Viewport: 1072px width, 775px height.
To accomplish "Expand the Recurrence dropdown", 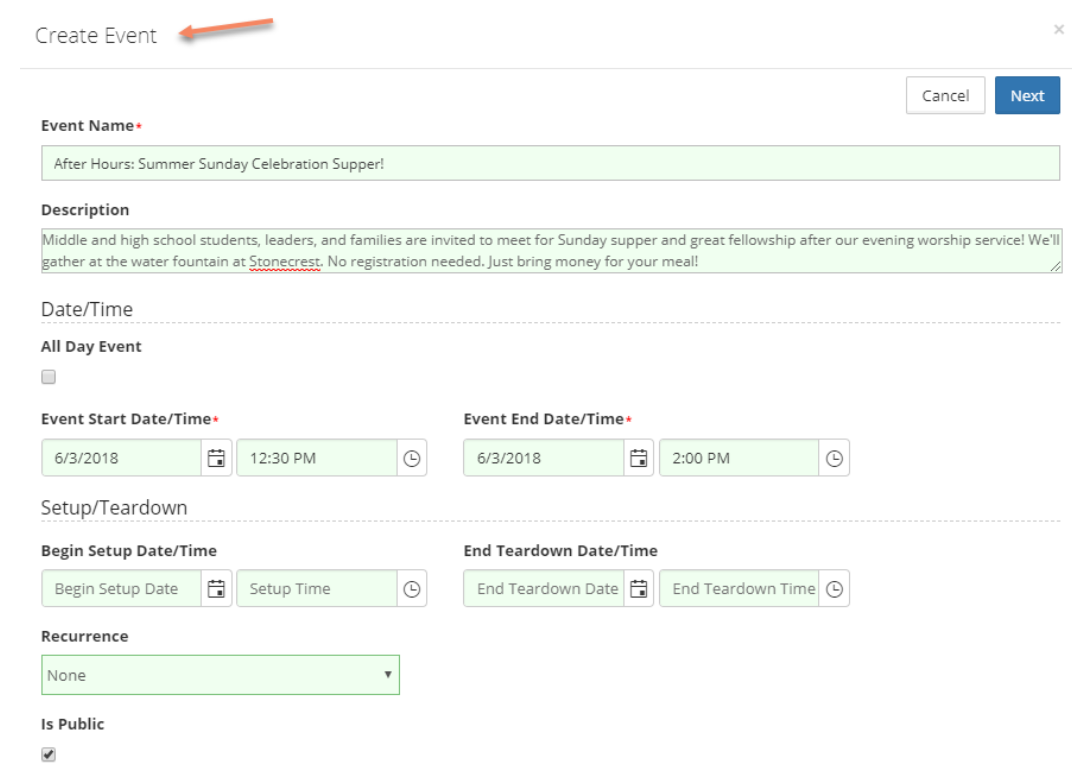I will pos(220,675).
